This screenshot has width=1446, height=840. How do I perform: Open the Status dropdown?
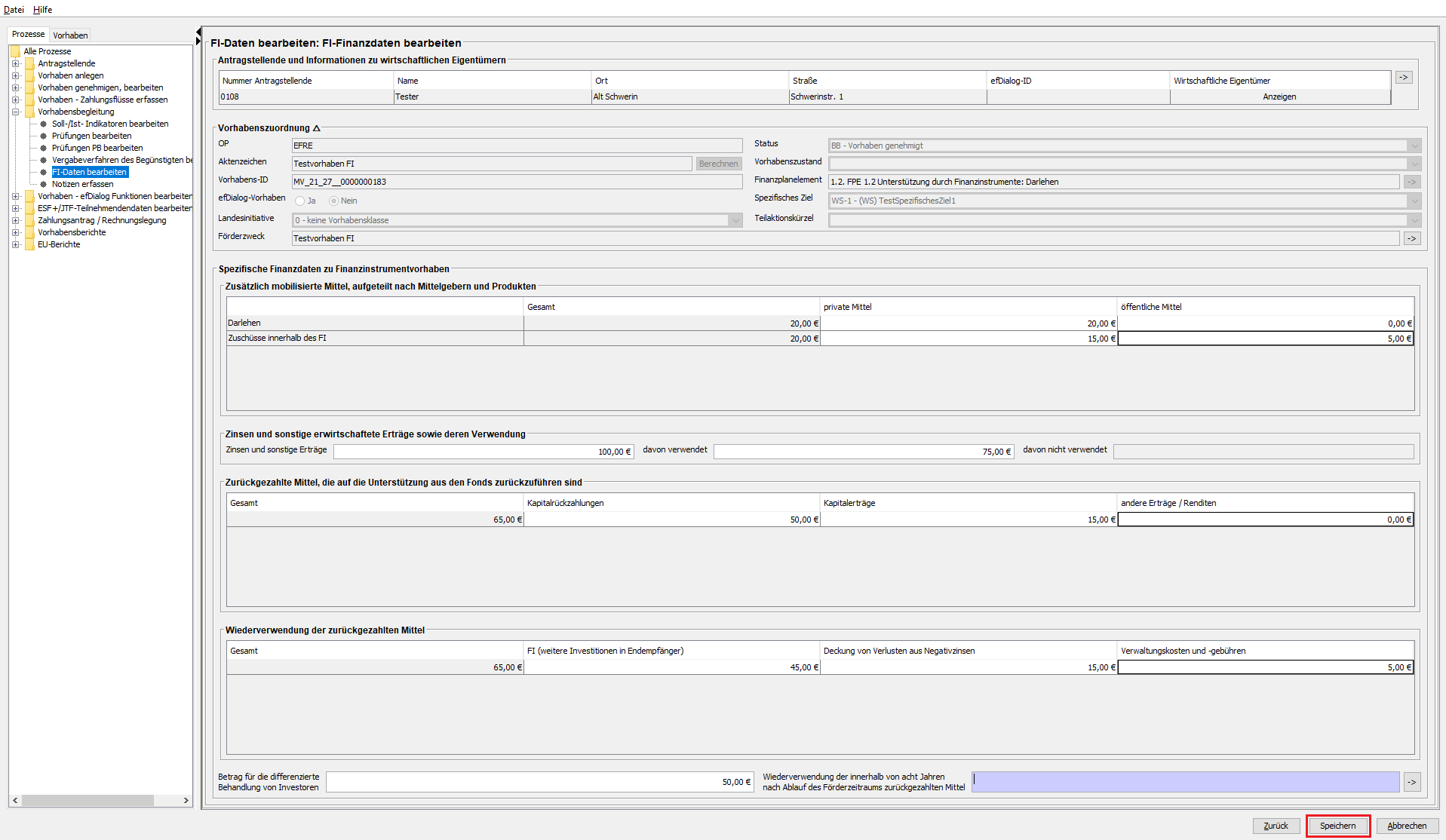click(x=1414, y=146)
